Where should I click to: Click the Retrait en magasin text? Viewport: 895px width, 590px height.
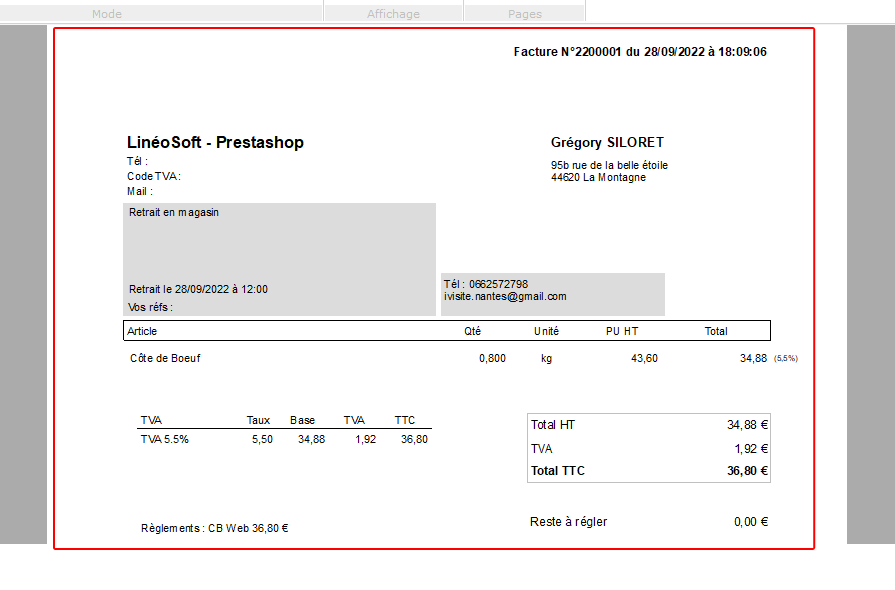click(x=174, y=212)
